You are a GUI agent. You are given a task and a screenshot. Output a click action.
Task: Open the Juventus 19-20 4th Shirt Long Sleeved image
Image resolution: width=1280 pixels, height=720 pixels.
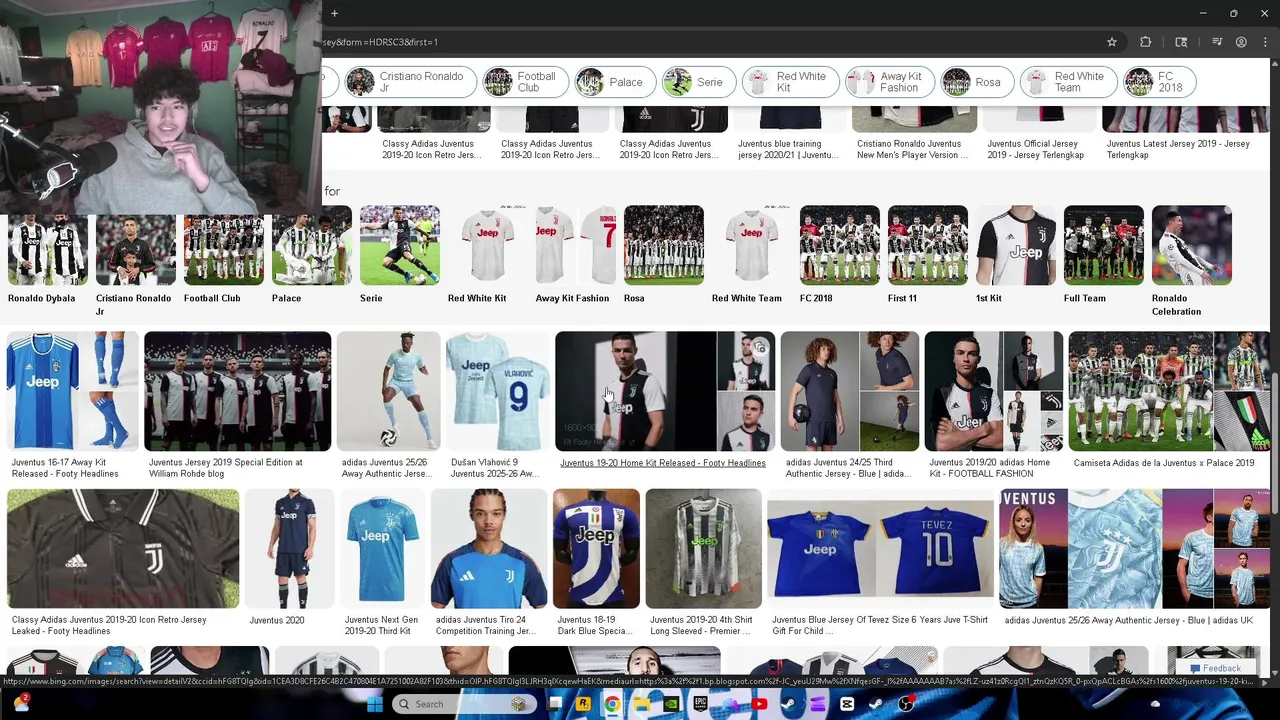click(703, 548)
